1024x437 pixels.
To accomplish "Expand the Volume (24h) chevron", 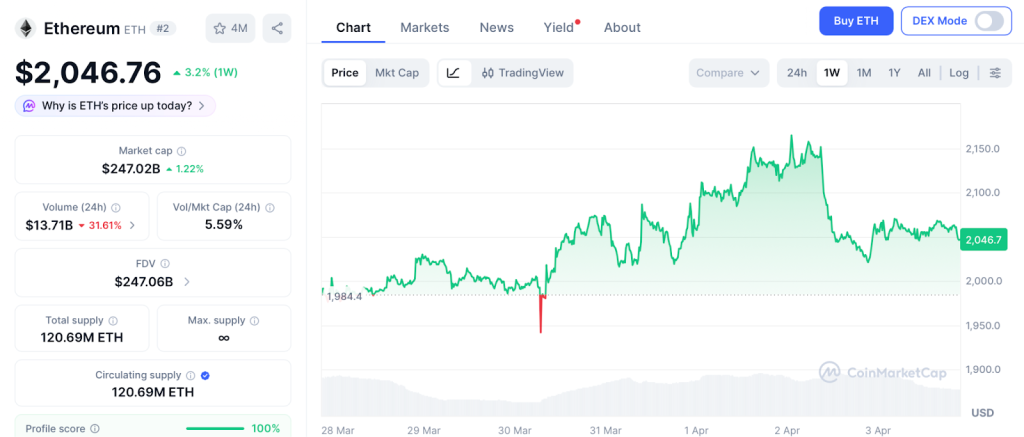I will 132,225.
